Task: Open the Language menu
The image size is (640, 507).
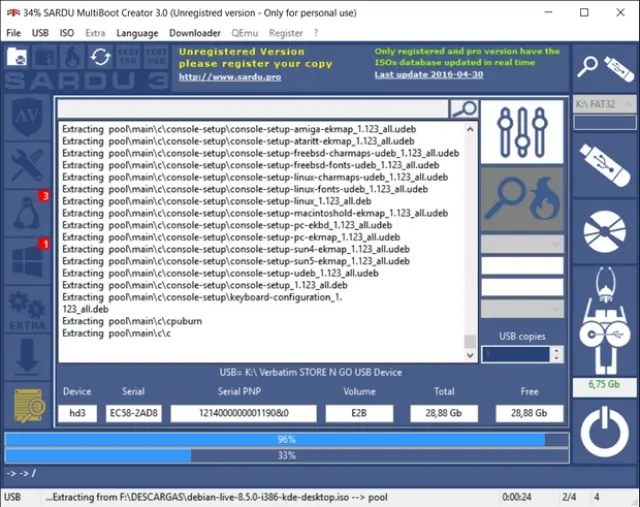Action: tap(137, 33)
